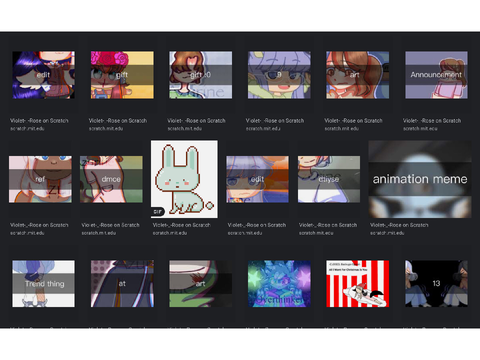The image size is (480, 360).
Task: Follow the scratch.mit.edu link under the 'Announcement' thumbnail
Action: [420, 129]
